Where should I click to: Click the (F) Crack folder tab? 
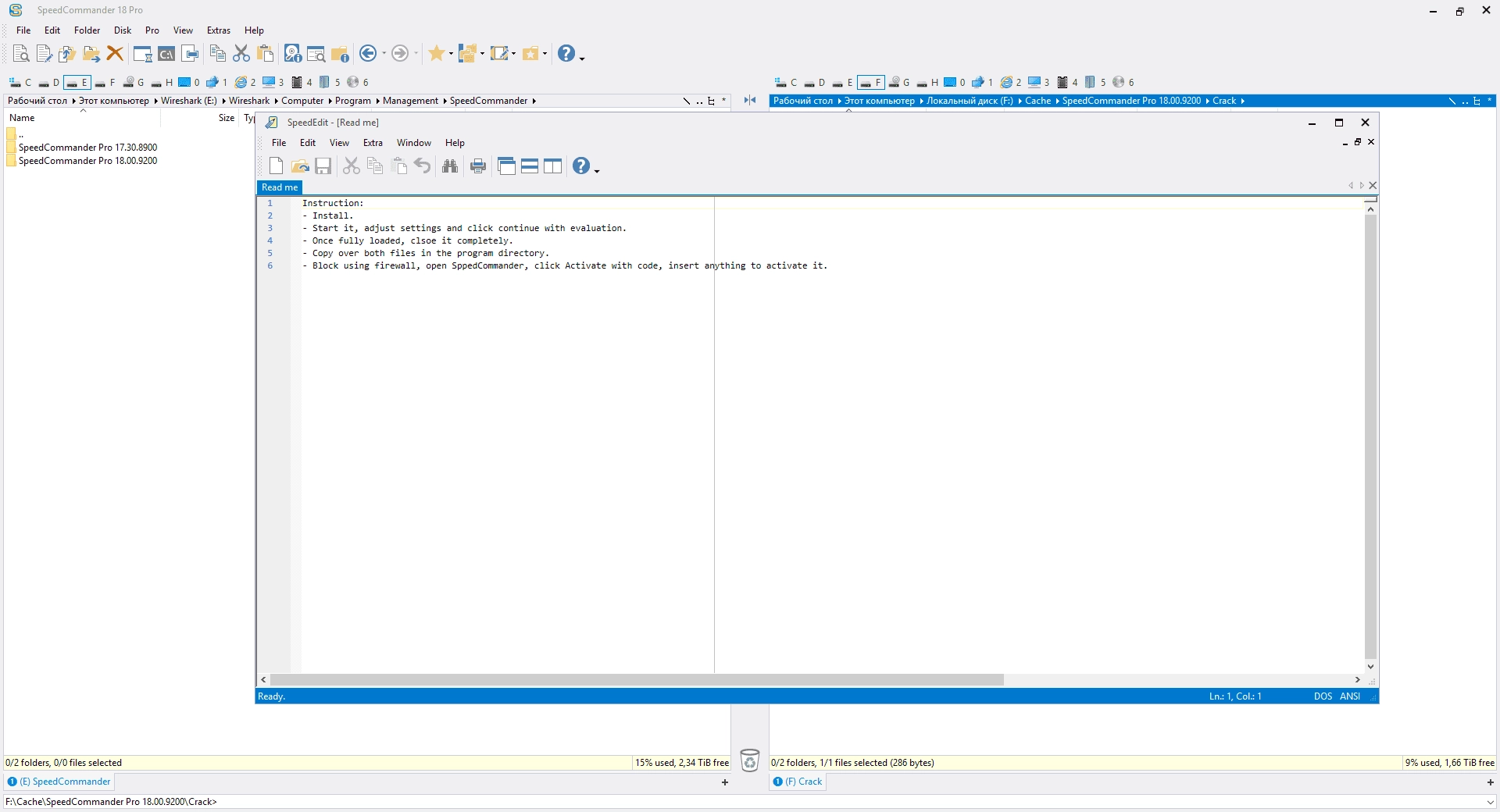point(798,782)
